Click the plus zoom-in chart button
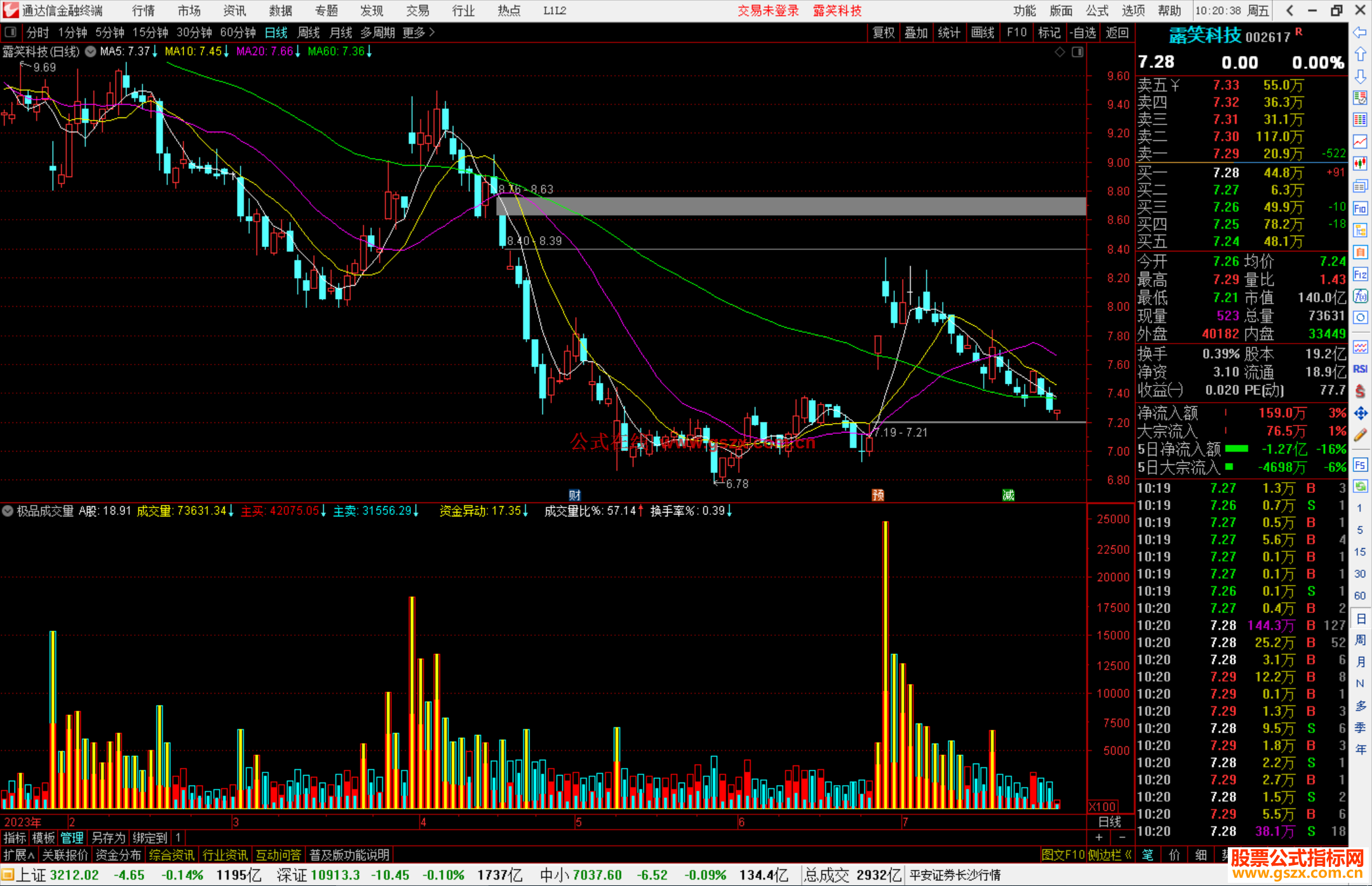1372x886 pixels. tap(1100, 837)
